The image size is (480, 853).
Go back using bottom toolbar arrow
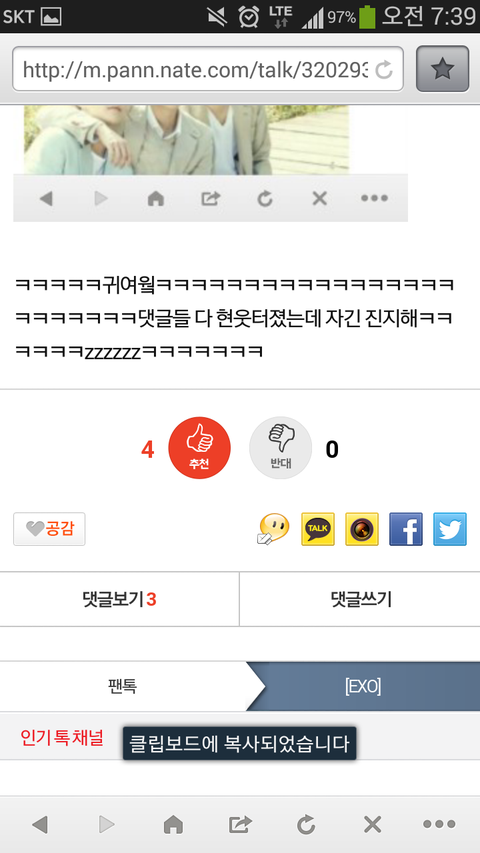coord(40,825)
